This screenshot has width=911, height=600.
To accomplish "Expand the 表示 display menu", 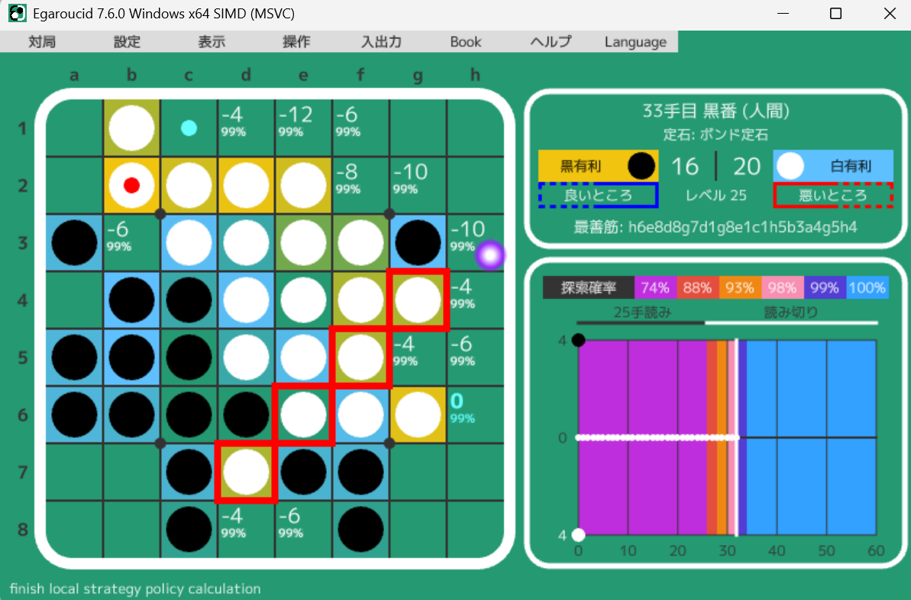I will pos(211,42).
